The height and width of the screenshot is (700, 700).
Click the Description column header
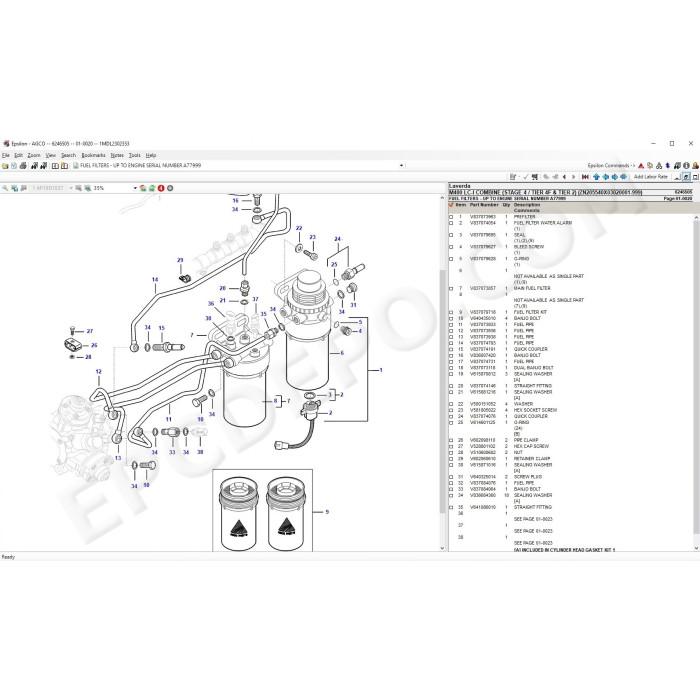click(x=527, y=205)
